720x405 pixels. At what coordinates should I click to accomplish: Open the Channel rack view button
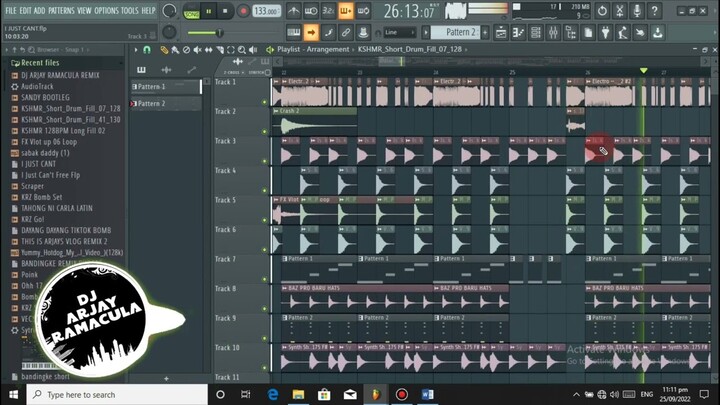pyautogui.click(x=536, y=32)
